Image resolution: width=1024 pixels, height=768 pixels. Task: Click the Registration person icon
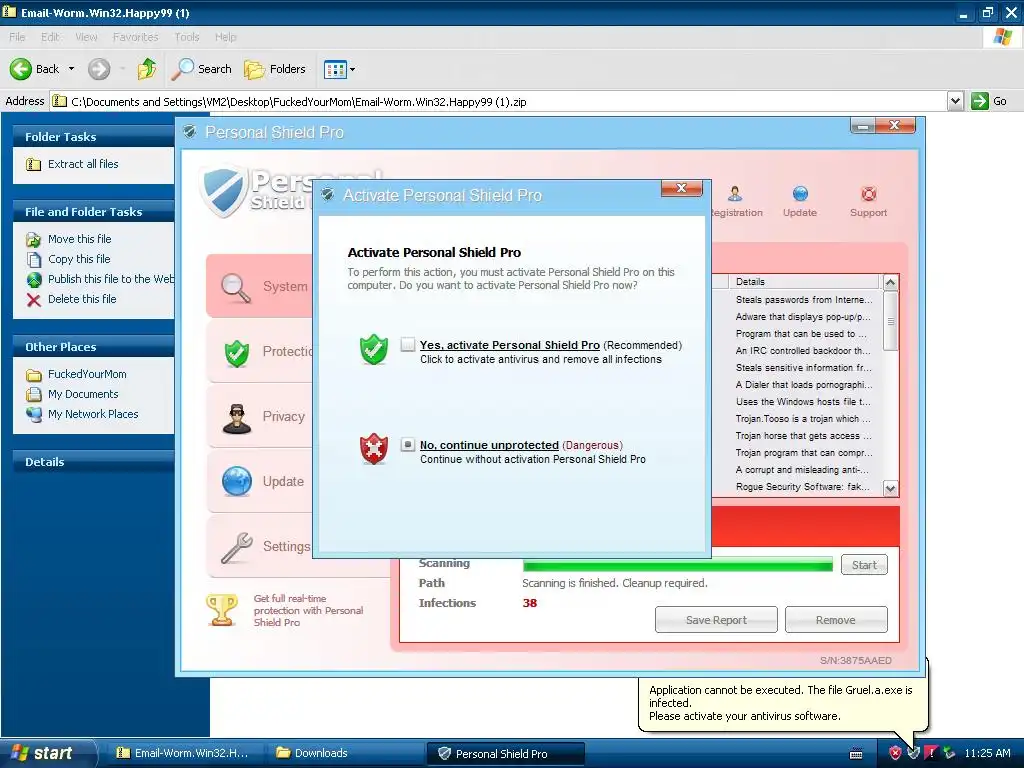coord(735,194)
